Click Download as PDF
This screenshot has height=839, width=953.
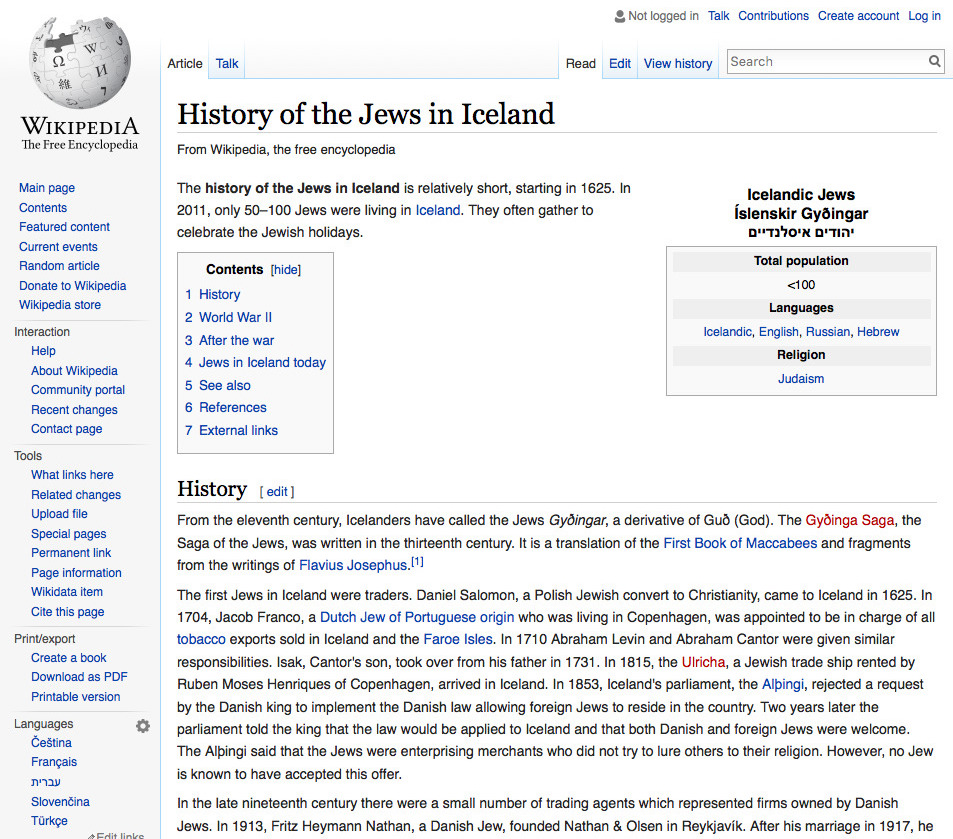(x=79, y=677)
